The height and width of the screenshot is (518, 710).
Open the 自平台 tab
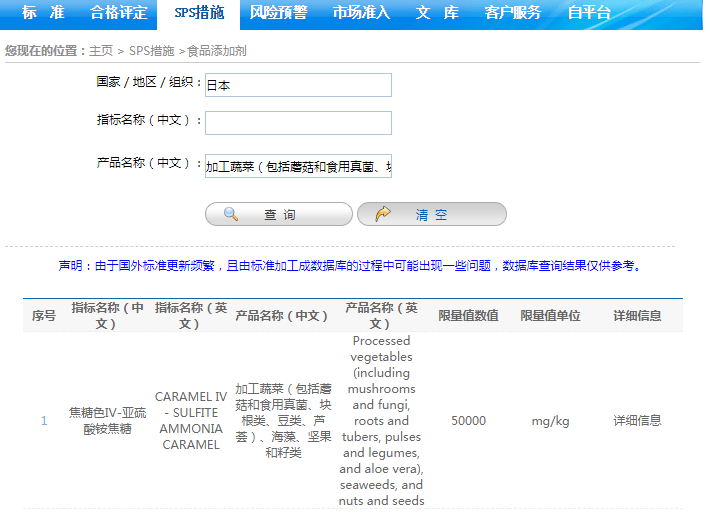pyautogui.click(x=589, y=13)
